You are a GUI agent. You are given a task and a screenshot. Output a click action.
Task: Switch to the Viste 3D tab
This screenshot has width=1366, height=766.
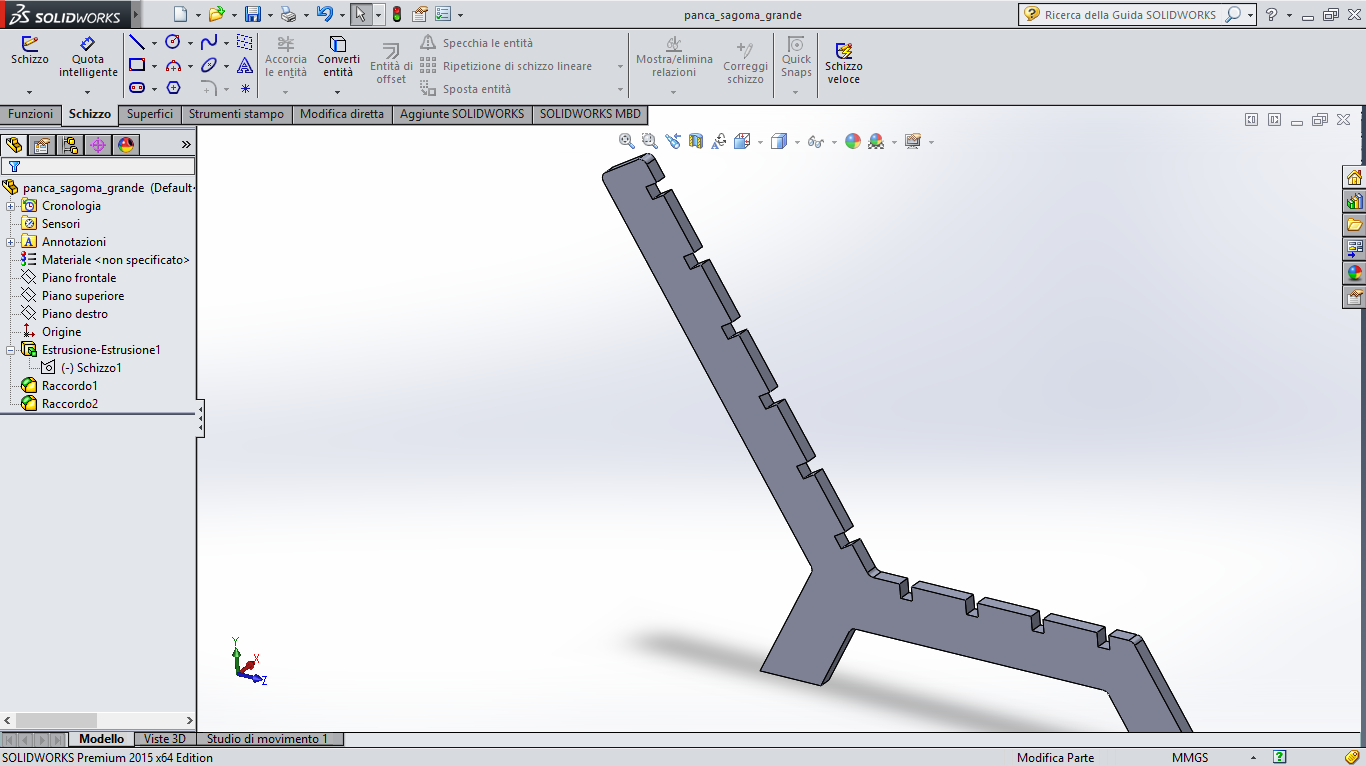(x=165, y=739)
